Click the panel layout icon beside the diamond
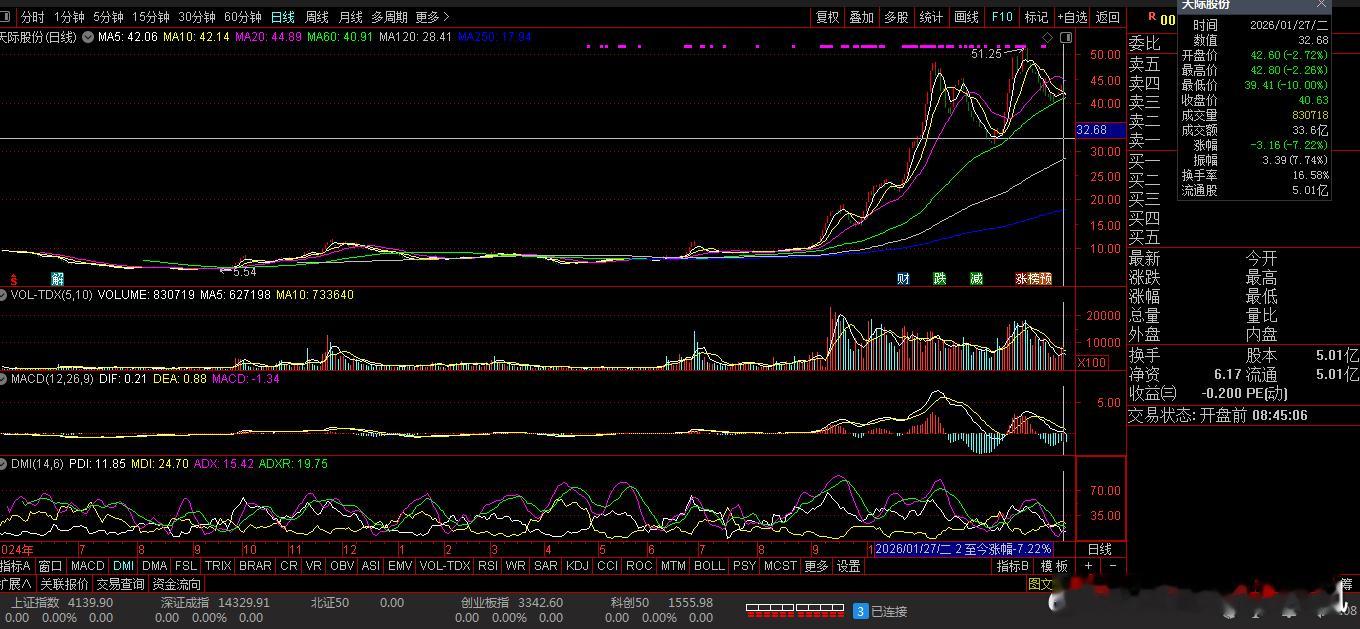This screenshot has width=1360, height=629. coord(1066,37)
